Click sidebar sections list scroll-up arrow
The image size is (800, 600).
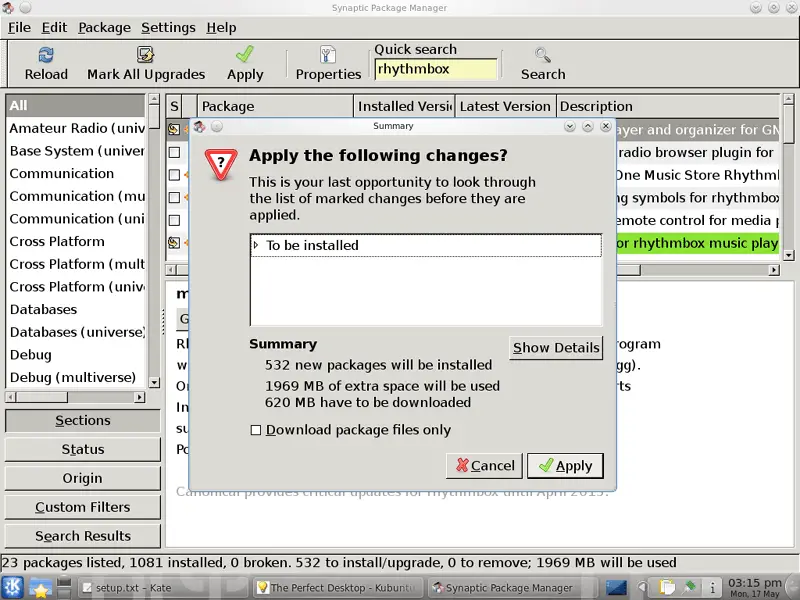pos(154,99)
